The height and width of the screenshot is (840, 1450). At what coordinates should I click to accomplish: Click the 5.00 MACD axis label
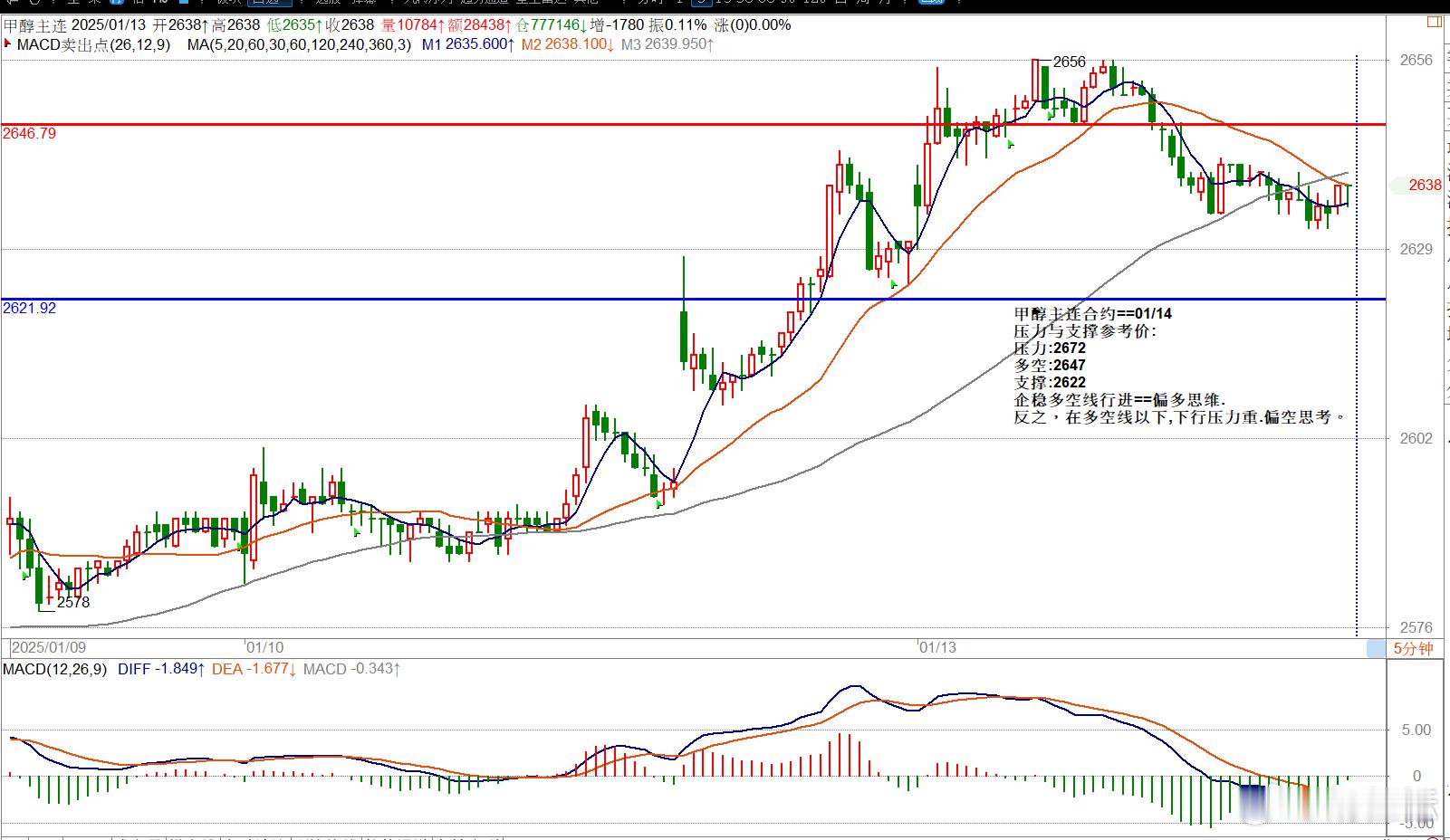pyautogui.click(x=1416, y=730)
